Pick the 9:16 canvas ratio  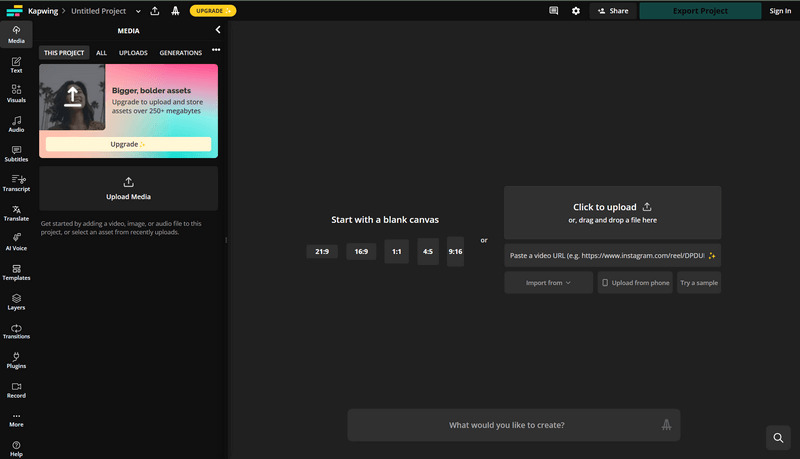(x=456, y=252)
